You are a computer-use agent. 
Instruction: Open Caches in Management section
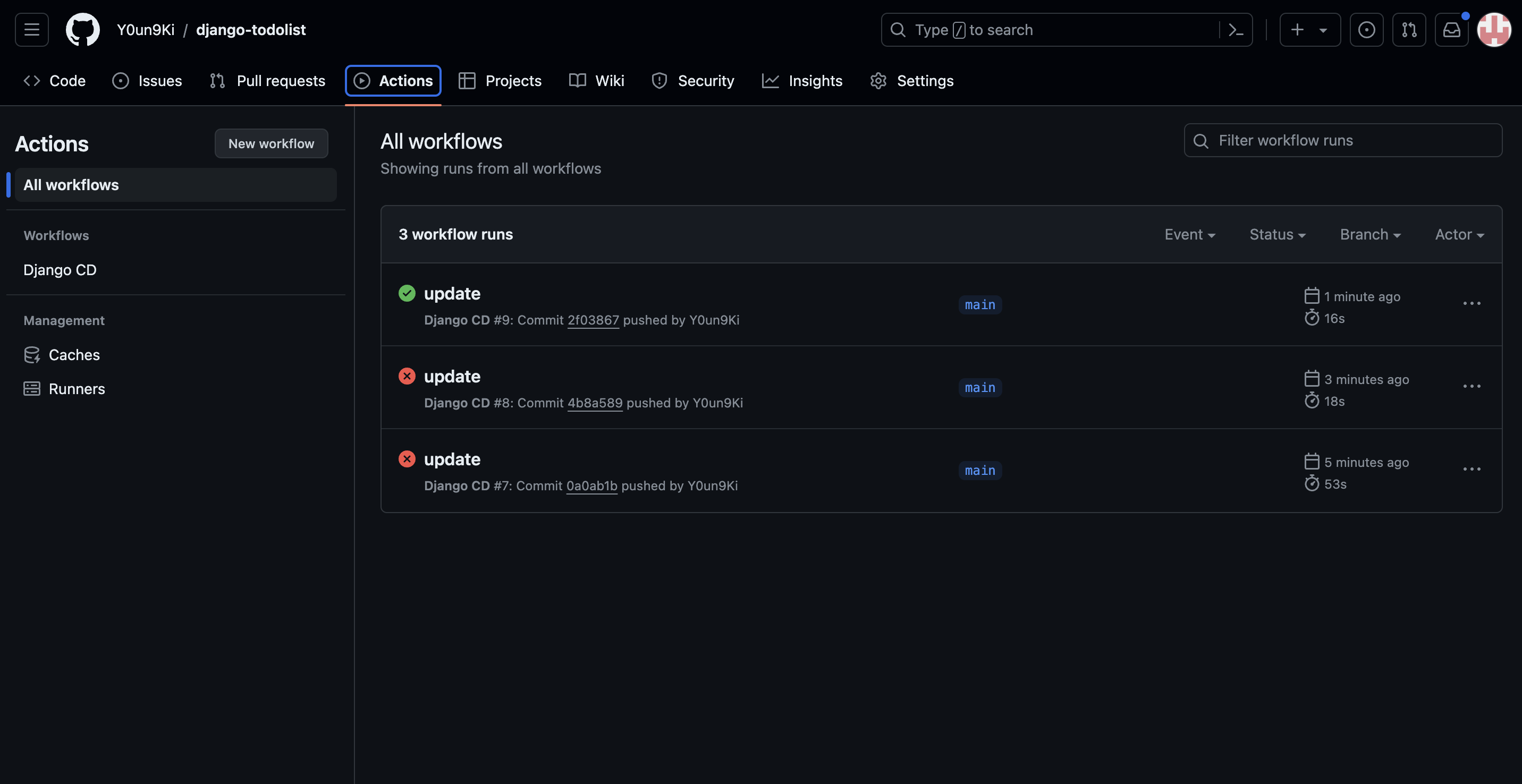[74, 355]
